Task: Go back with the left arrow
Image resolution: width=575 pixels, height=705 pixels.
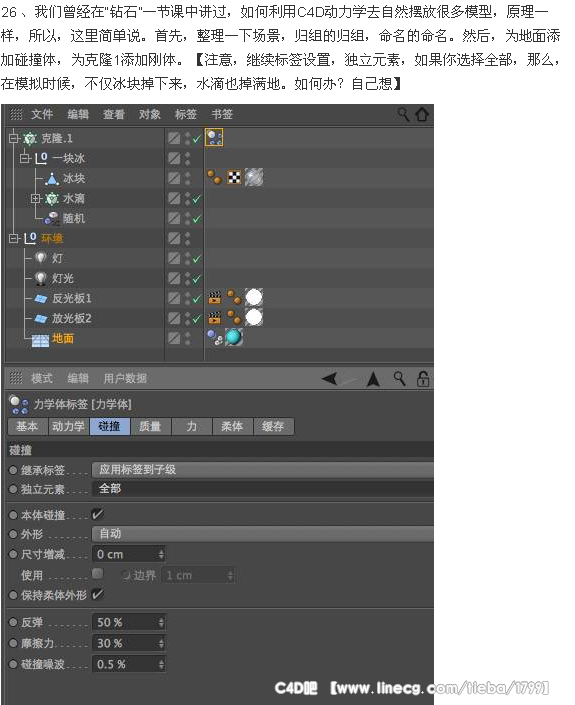Action: [x=330, y=379]
